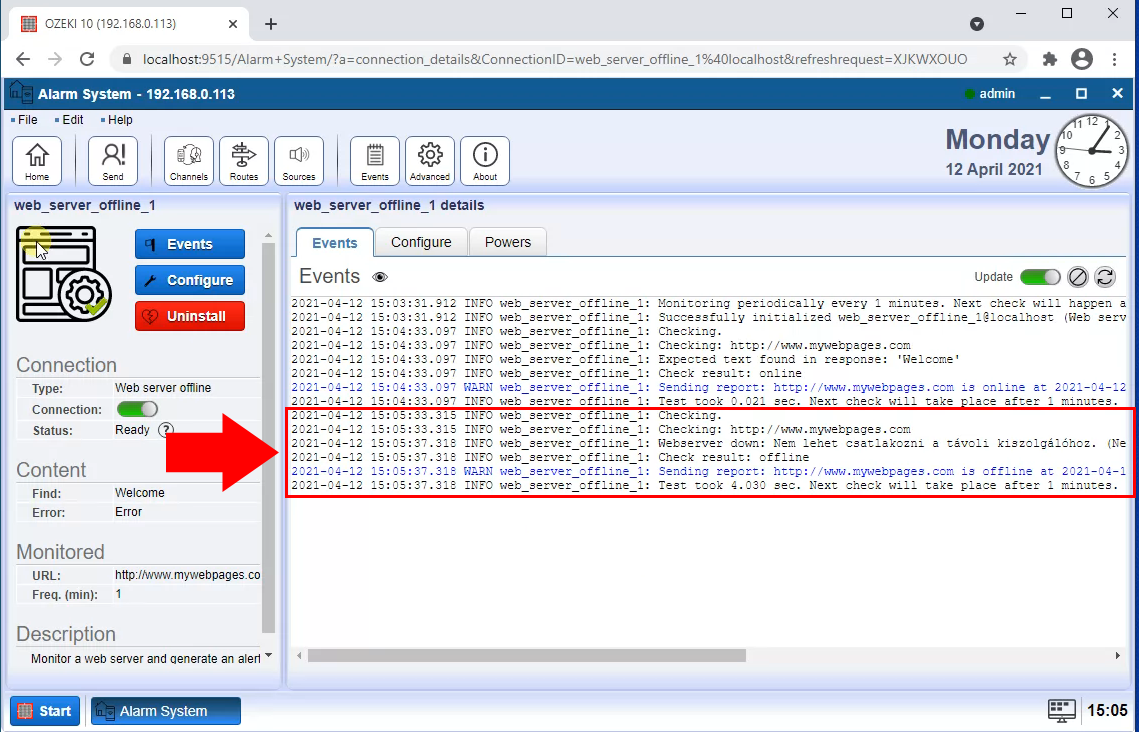Open the Routes toolbar icon
Image resolution: width=1139 pixels, height=732 pixels.
[244, 160]
